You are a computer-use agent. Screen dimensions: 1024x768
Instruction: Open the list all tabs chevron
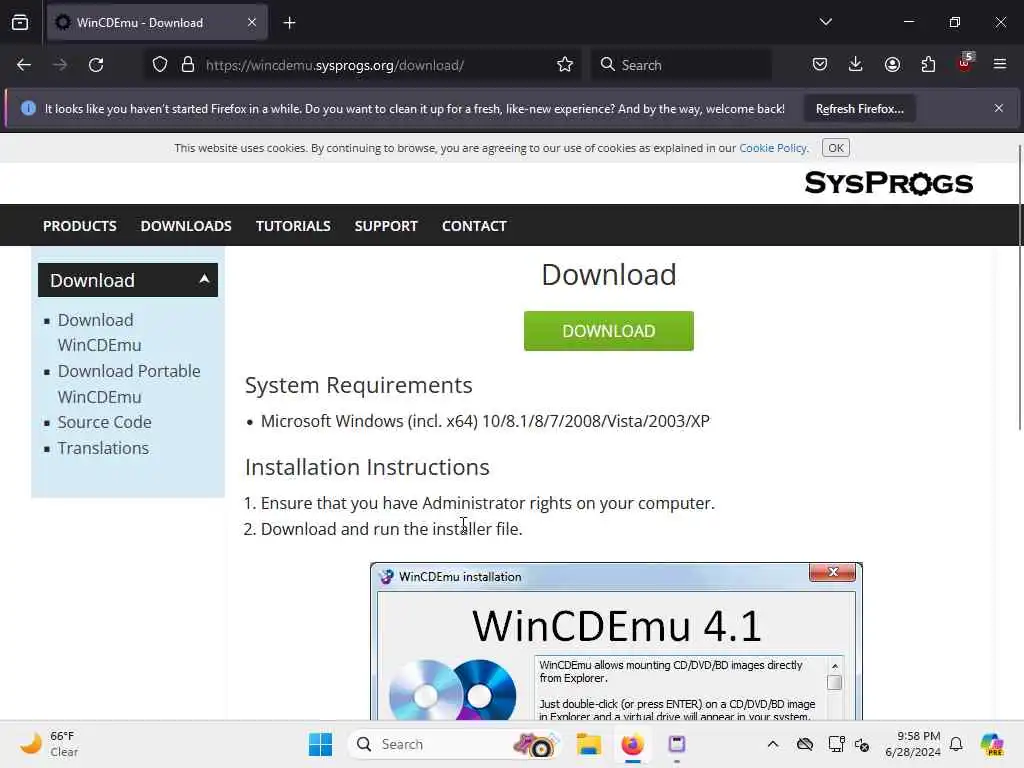[825, 22]
